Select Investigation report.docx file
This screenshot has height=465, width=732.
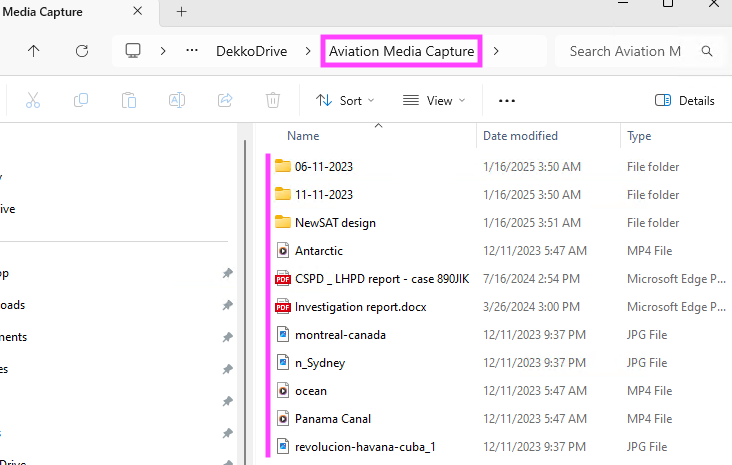tap(360, 307)
